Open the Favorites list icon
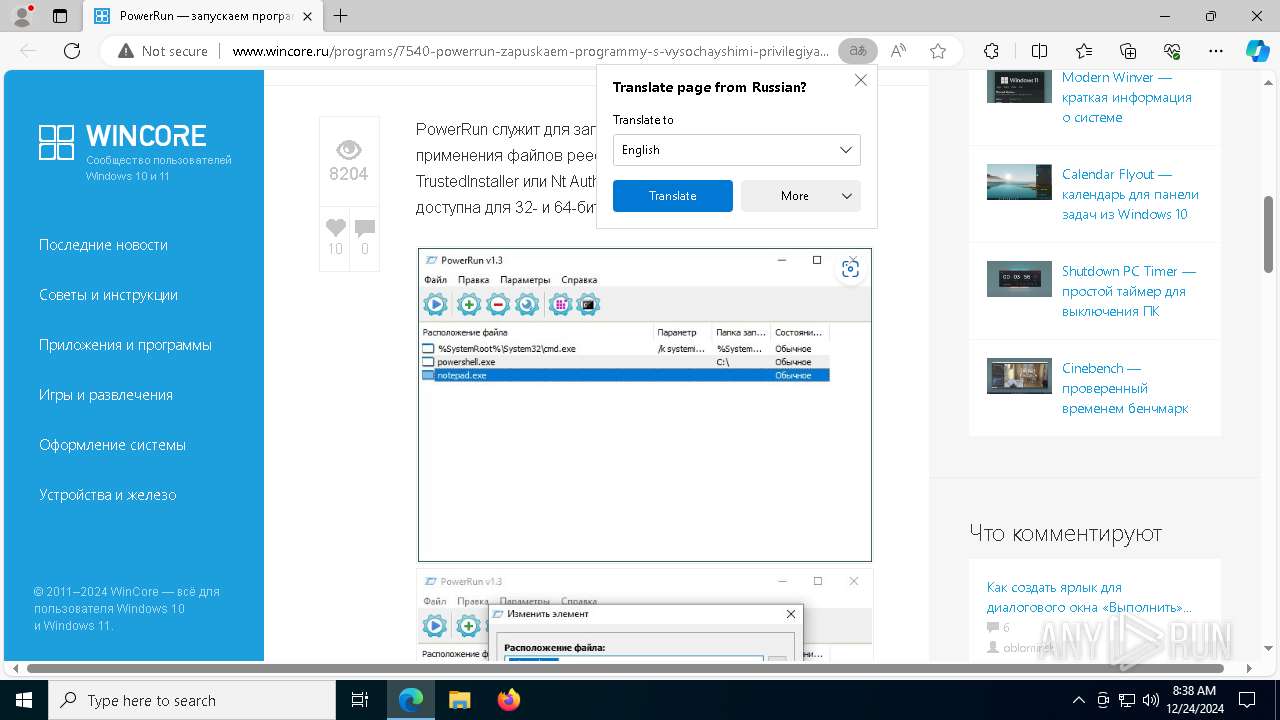The height and width of the screenshot is (720, 1280). (1084, 51)
